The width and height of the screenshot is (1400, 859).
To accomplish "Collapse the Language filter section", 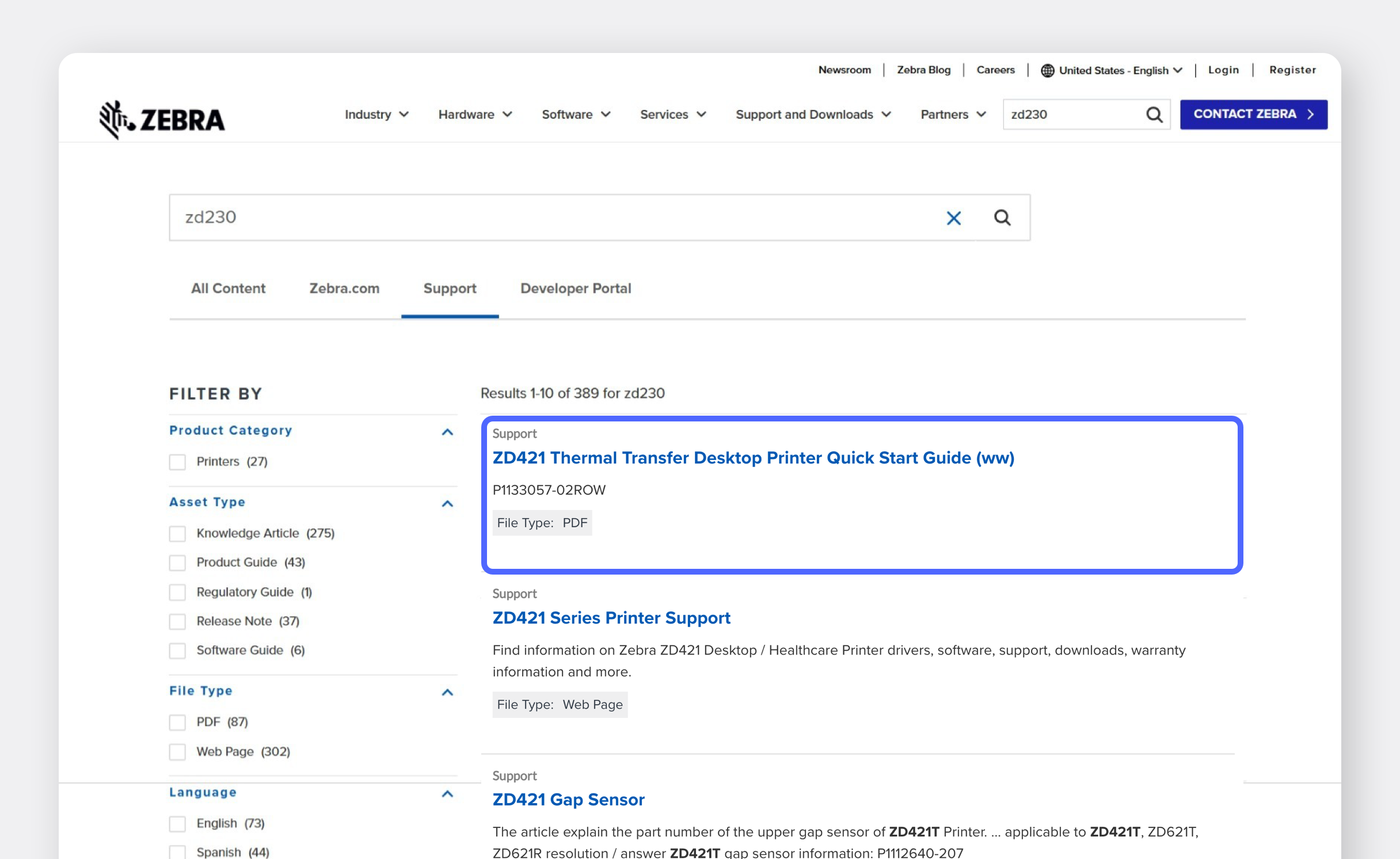I will (x=447, y=793).
